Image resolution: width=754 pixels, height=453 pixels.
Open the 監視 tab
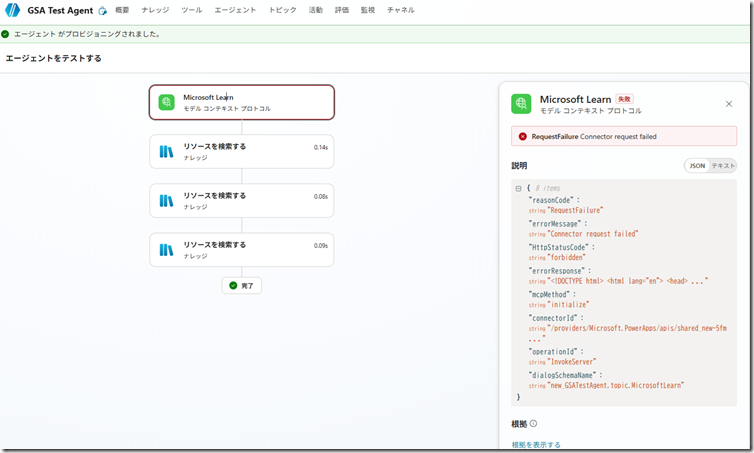tap(368, 10)
